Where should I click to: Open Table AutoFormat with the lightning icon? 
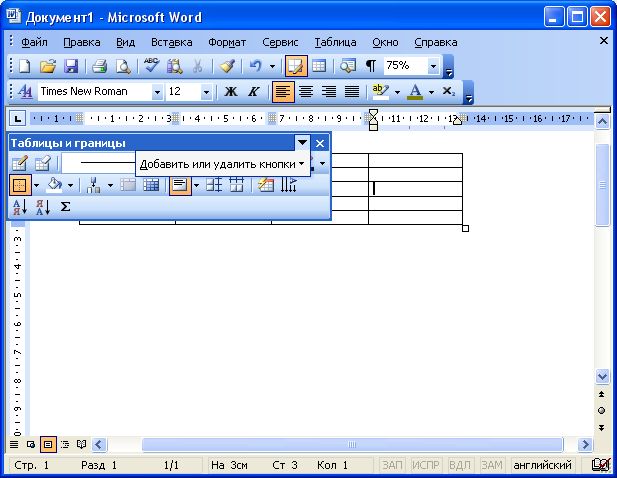pyautogui.click(x=266, y=185)
